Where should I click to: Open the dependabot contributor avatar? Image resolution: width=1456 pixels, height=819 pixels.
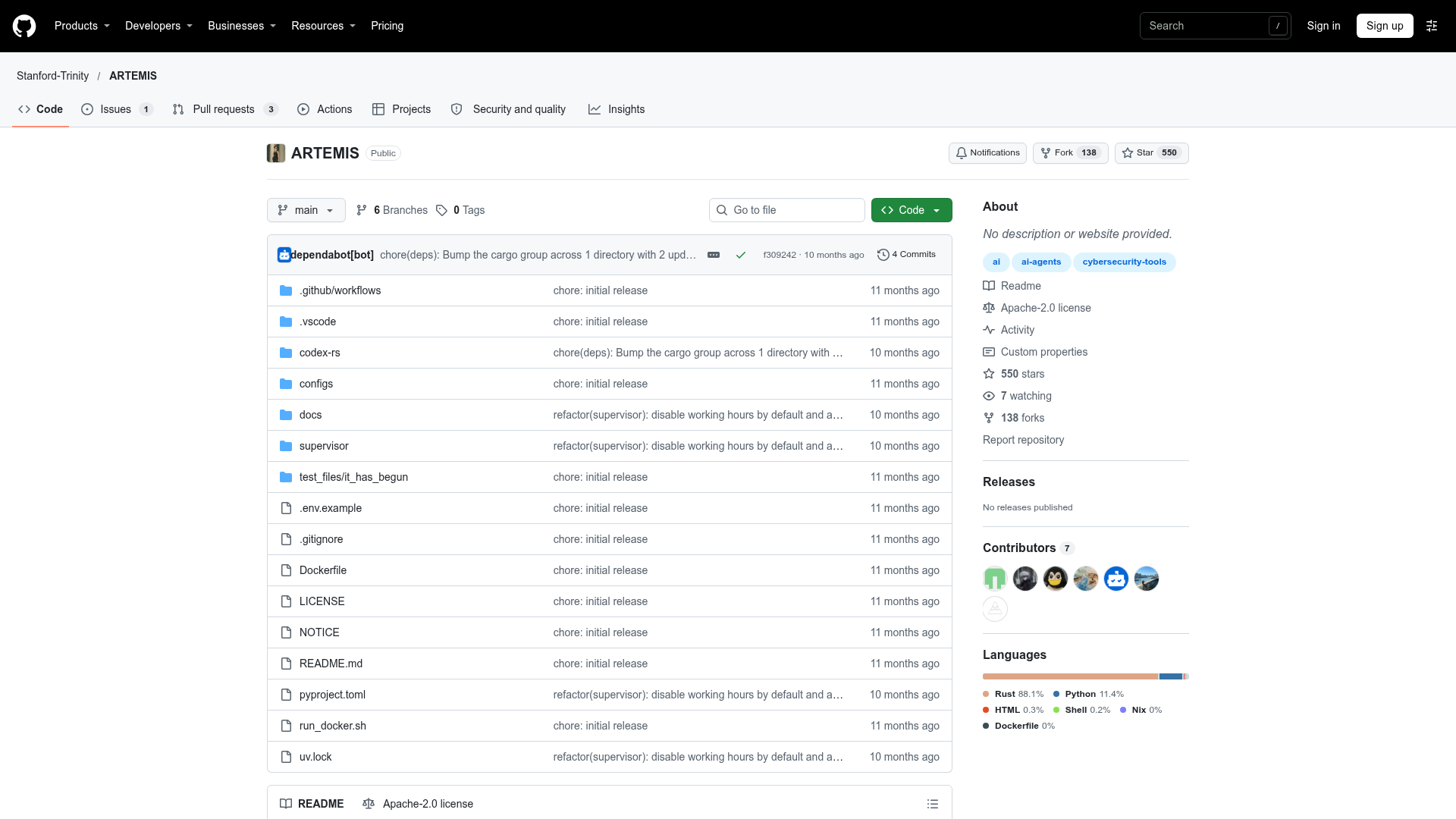(x=1116, y=579)
